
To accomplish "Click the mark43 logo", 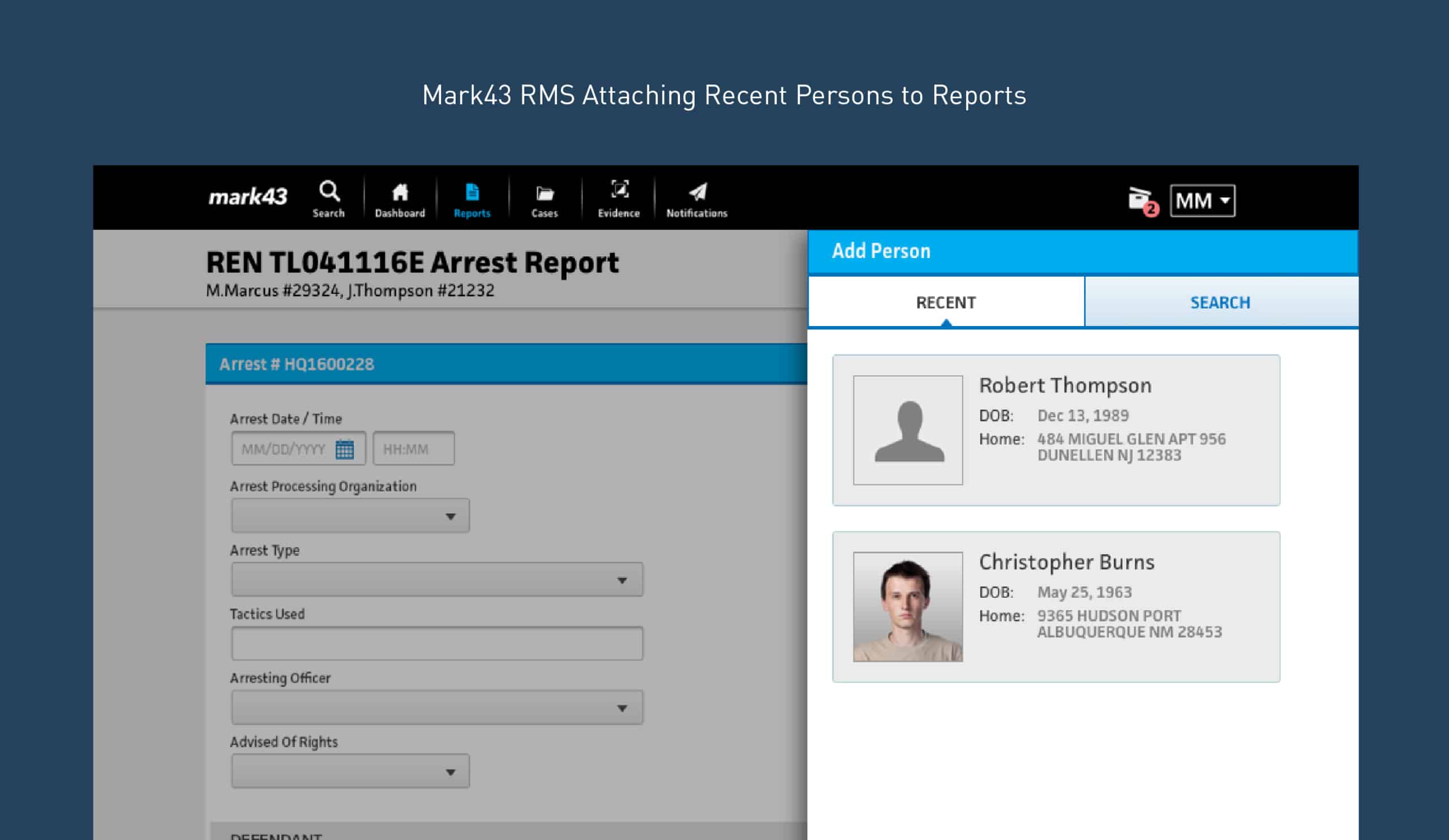I will coord(247,197).
